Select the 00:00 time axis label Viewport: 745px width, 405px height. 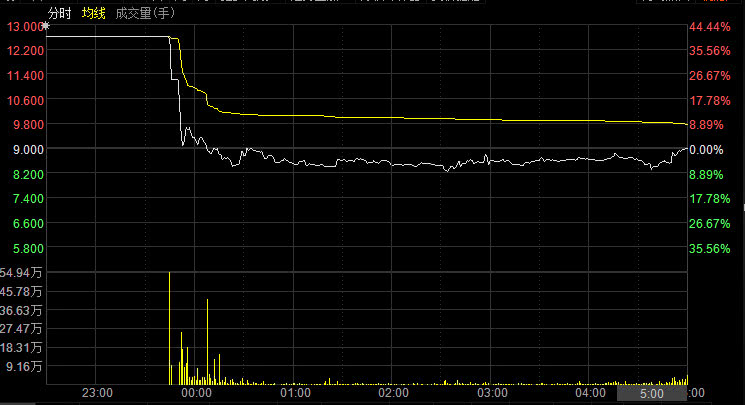pyautogui.click(x=195, y=394)
